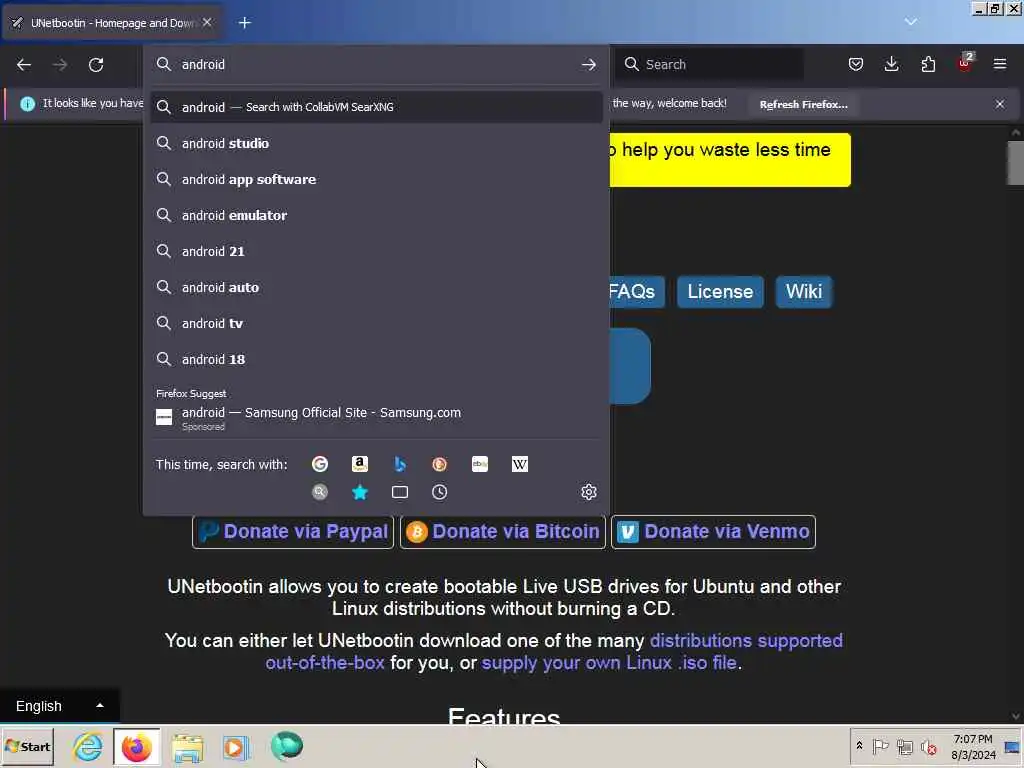Donate via Bitcoin button

503,532
